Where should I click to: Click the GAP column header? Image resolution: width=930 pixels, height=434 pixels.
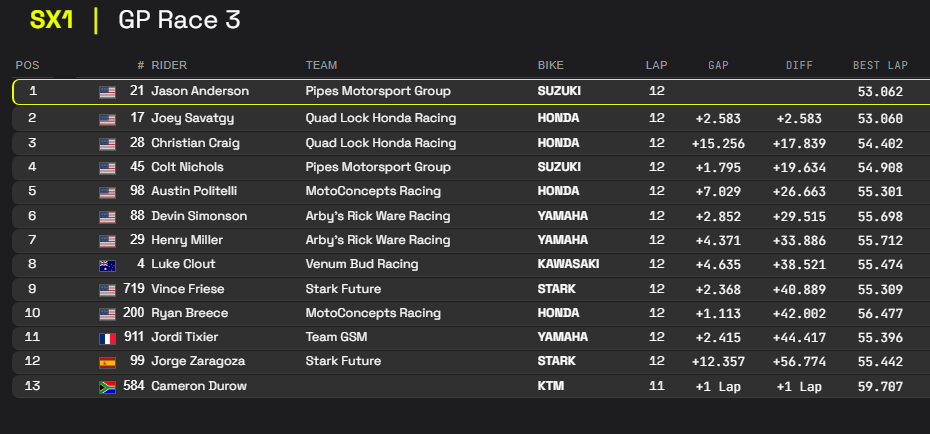[x=718, y=66]
